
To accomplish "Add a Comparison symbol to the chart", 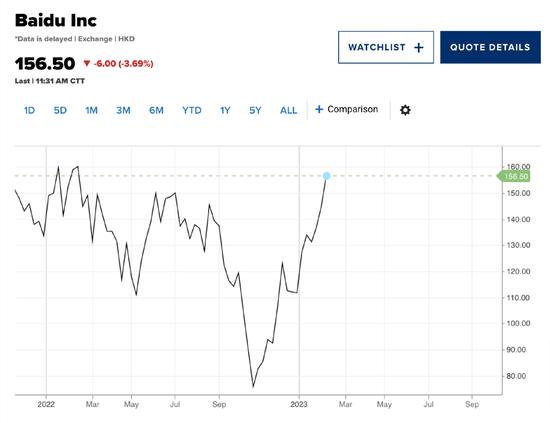I will pyautogui.click(x=347, y=109).
